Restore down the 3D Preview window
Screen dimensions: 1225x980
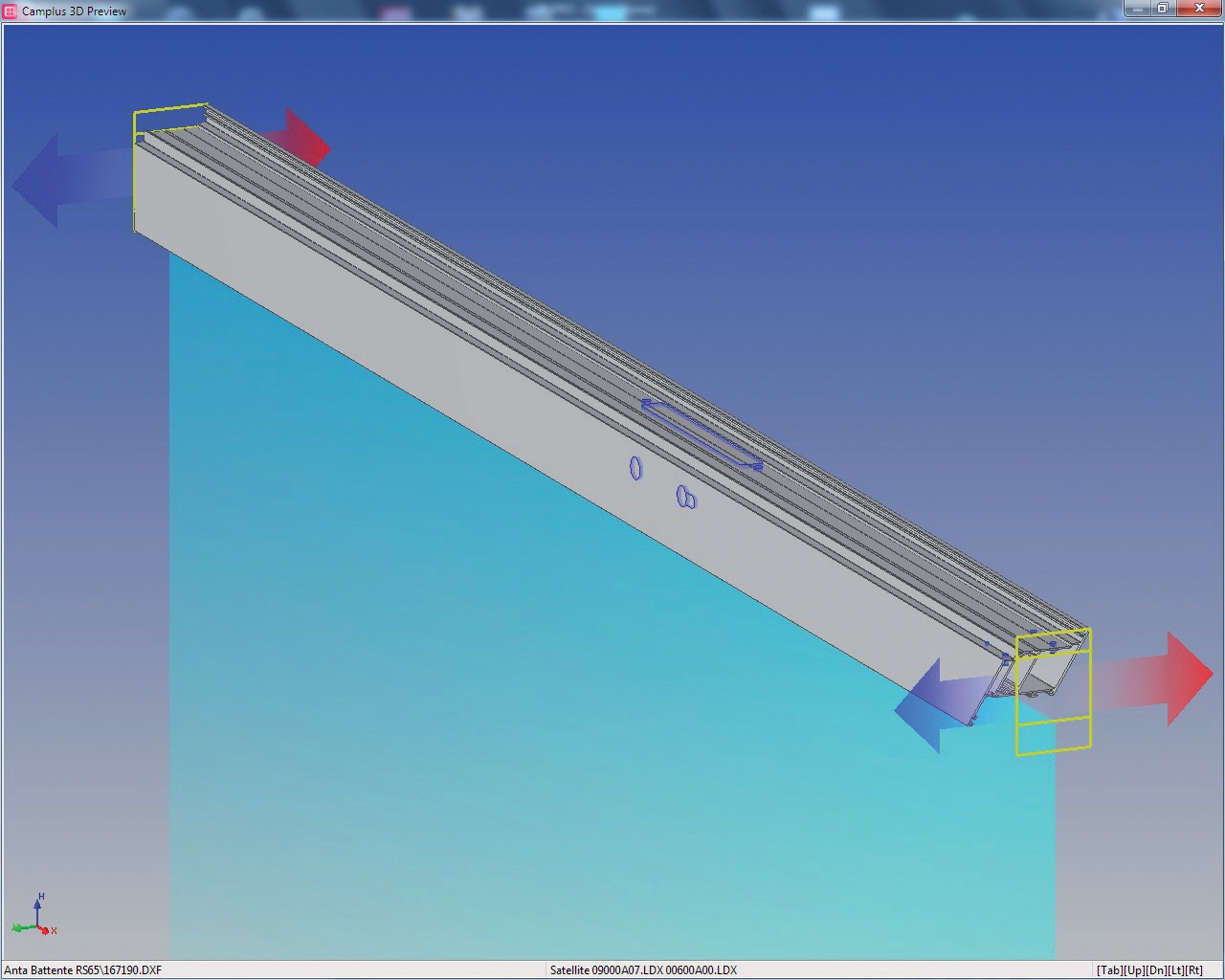pos(1163,9)
